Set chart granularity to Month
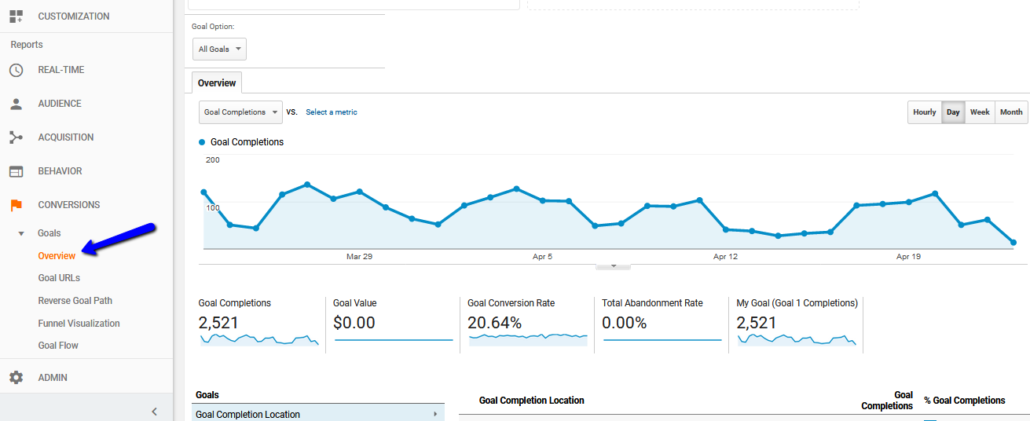Viewport: 1030px width, 421px height. [1011, 112]
